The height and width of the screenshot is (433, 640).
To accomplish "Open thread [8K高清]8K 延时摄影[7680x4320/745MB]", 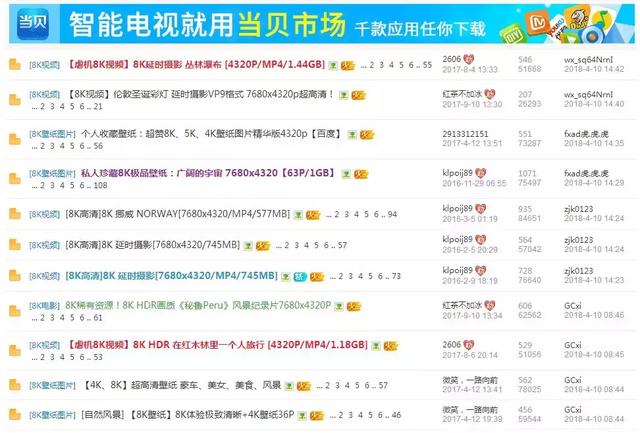I will point(153,245).
